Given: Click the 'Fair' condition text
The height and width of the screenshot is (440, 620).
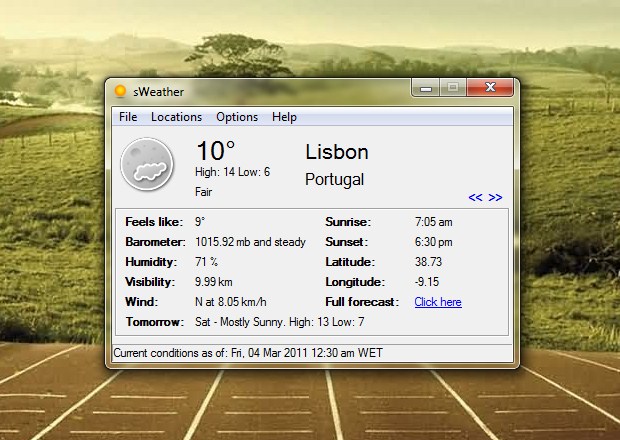Looking at the screenshot, I should [204, 192].
